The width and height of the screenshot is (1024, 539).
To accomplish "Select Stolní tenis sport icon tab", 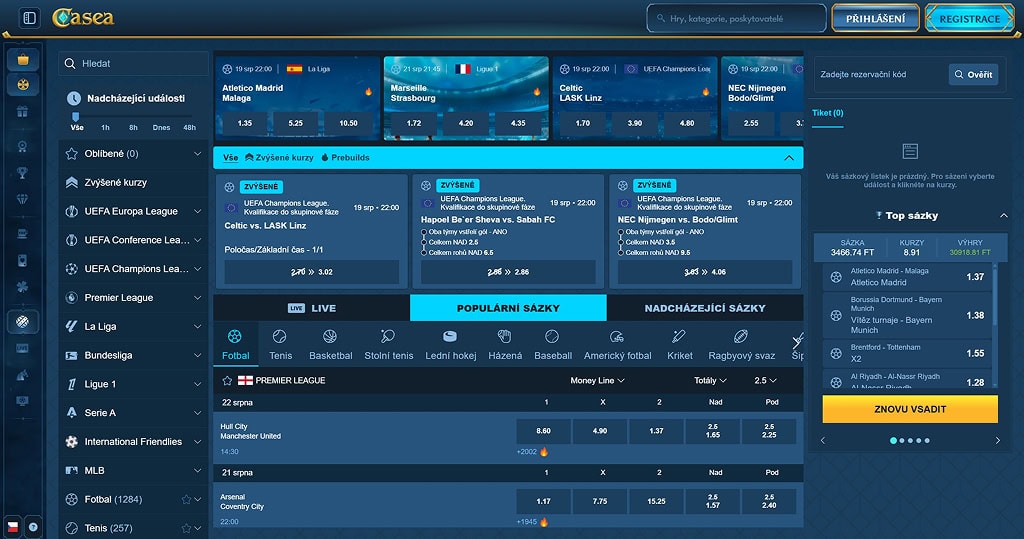I will pyautogui.click(x=389, y=344).
